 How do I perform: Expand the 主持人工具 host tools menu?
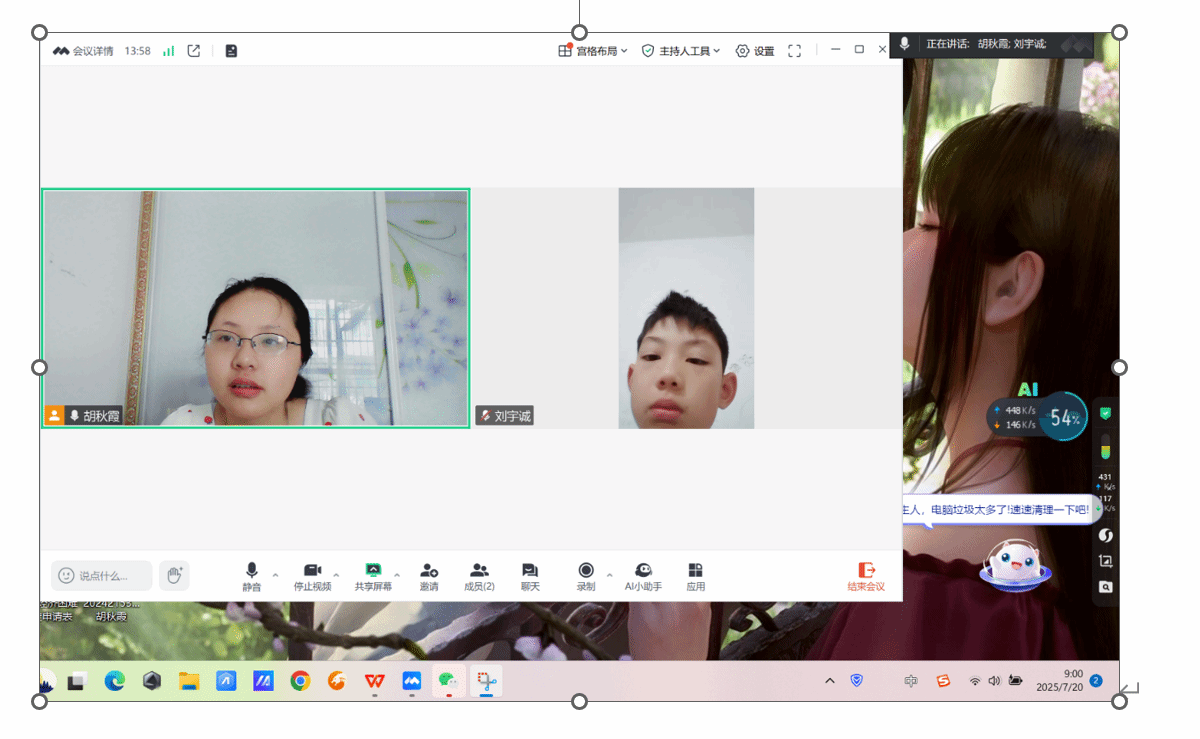click(680, 51)
